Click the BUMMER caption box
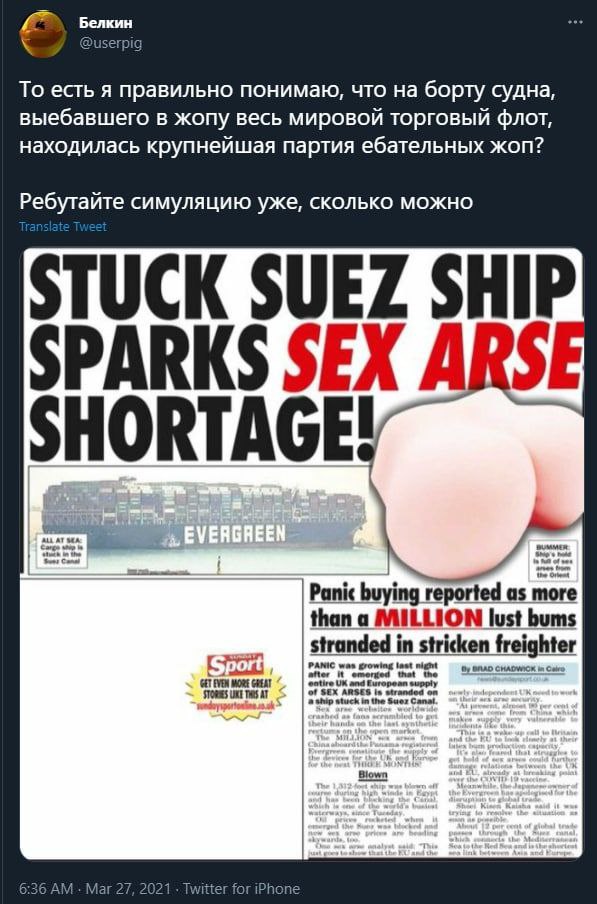597x904 pixels. pyautogui.click(x=553, y=560)
